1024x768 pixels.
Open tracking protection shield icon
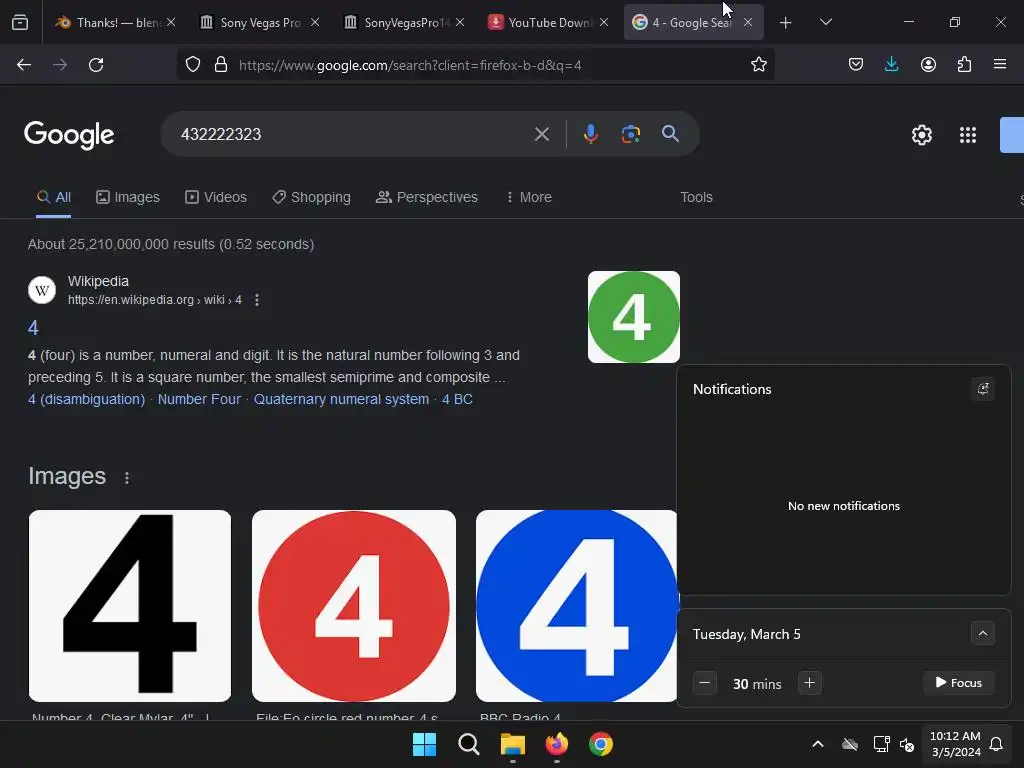coord(193,65)
